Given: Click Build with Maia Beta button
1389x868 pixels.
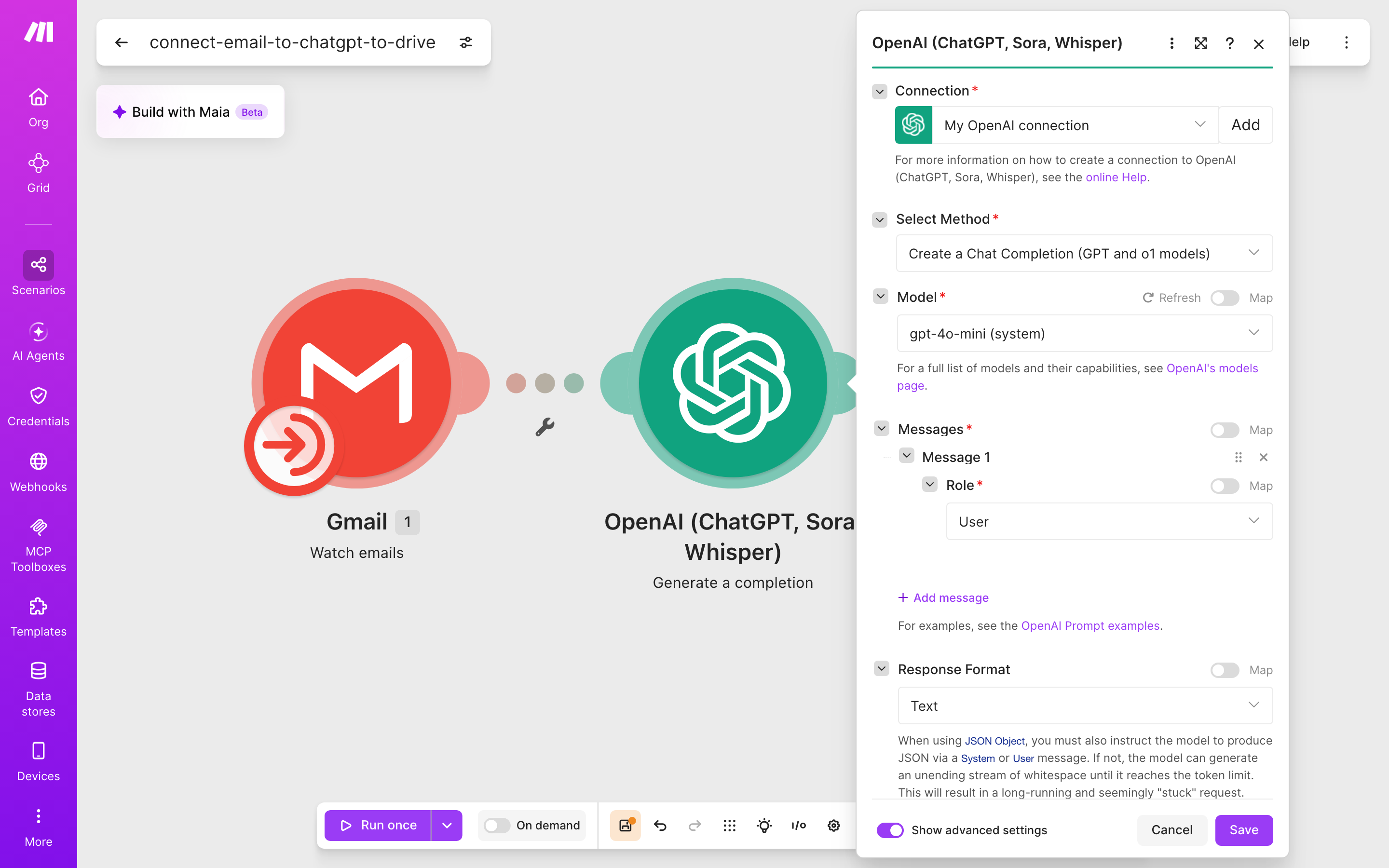Looking at the screenshot, I should point(191,112).
